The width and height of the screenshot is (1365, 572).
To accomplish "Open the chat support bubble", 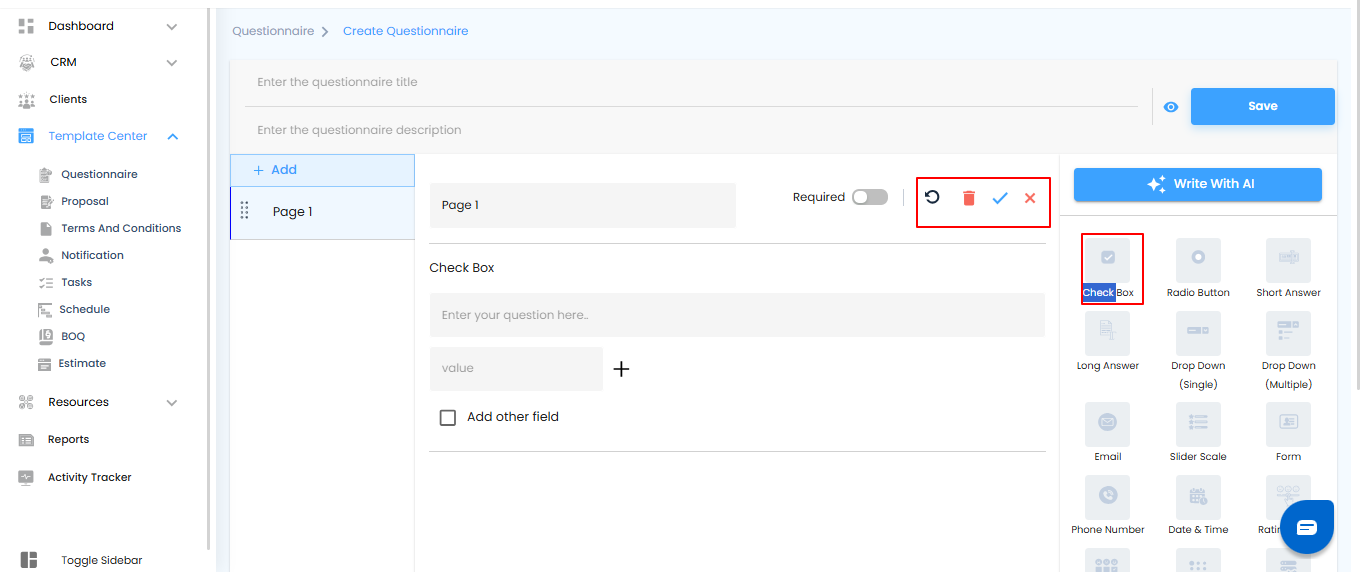I will (x=1306, y=527).
